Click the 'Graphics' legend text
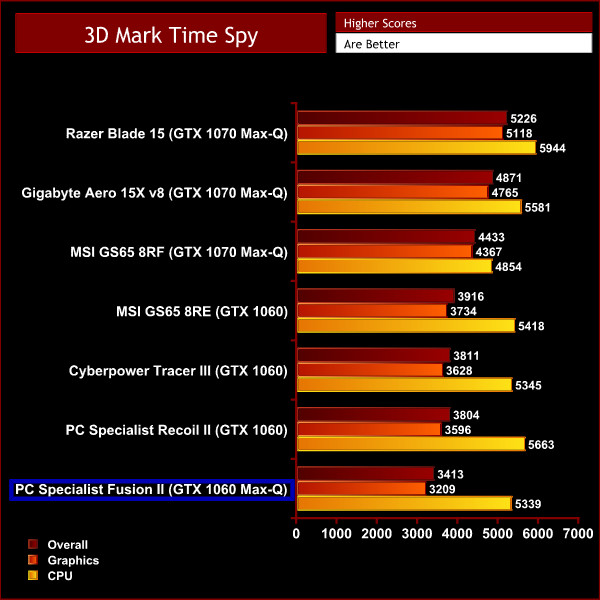The image size is (600, 600). (x=73, y=560)
